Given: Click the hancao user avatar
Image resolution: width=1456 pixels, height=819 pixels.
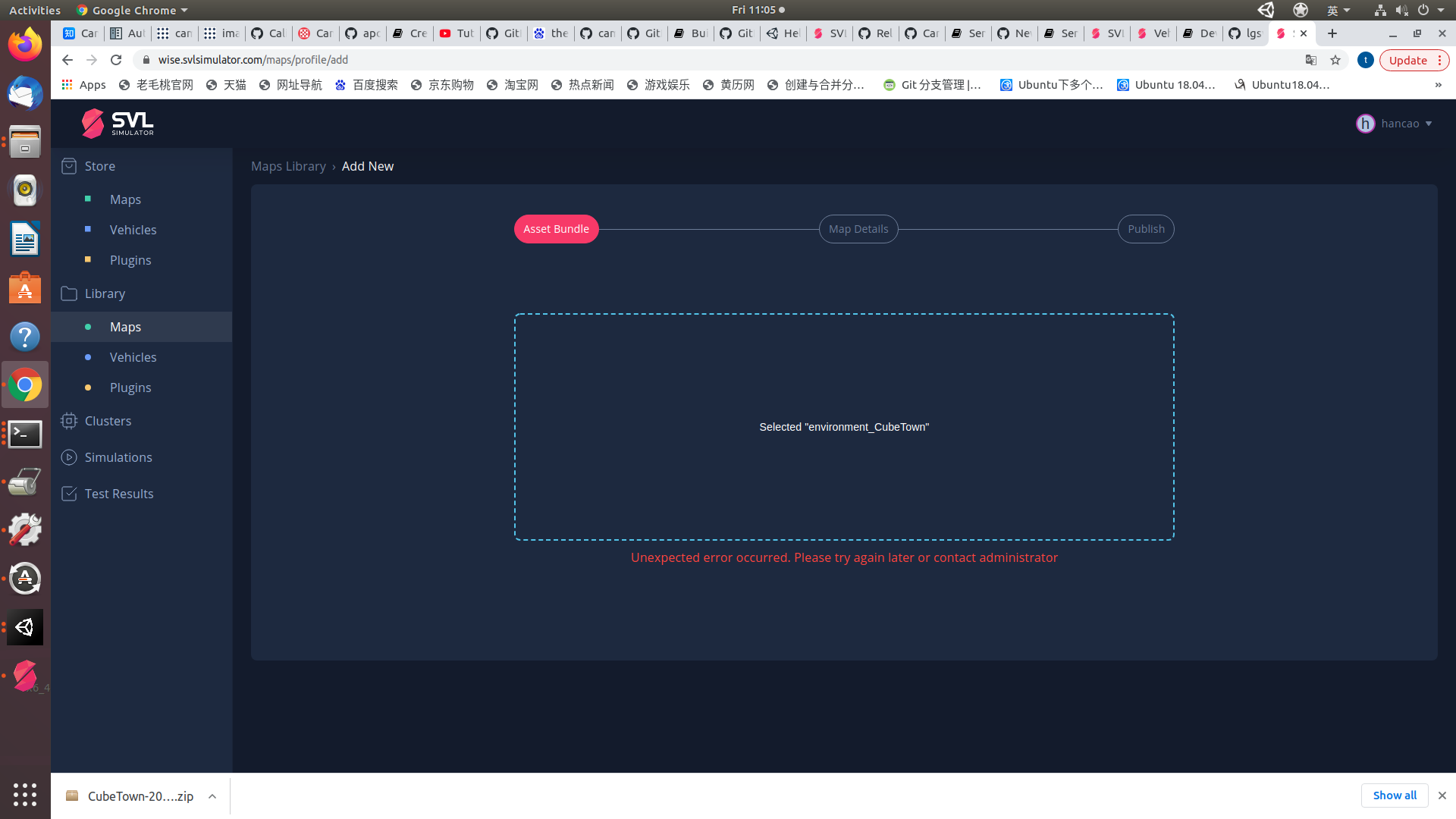Looking at the screenshot, I should (1365, 123).
